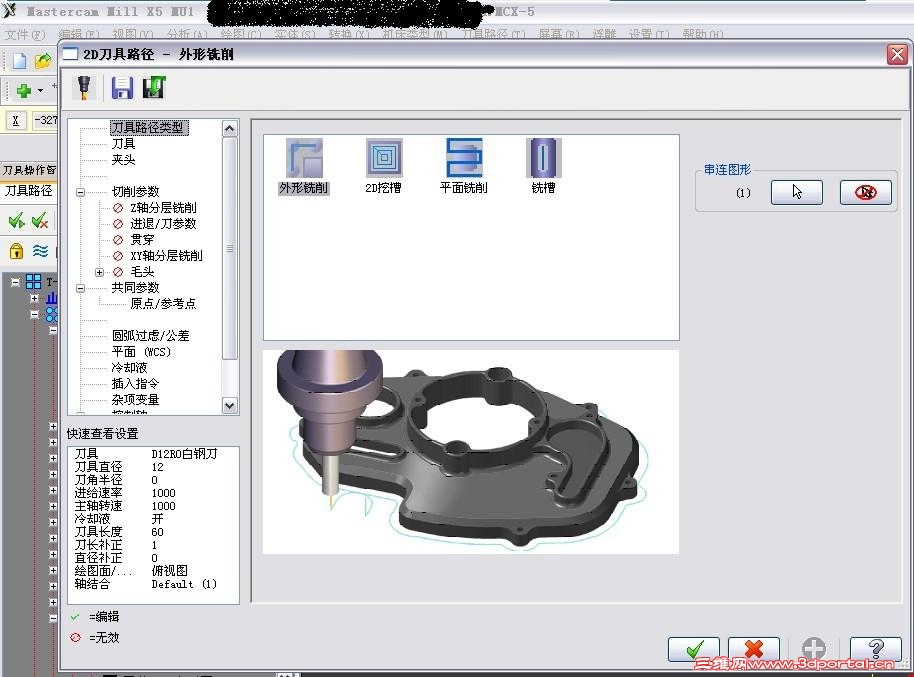914x677 pixels.
Task: Click the X coordinate value field
Action: click(x=44, y=121)
